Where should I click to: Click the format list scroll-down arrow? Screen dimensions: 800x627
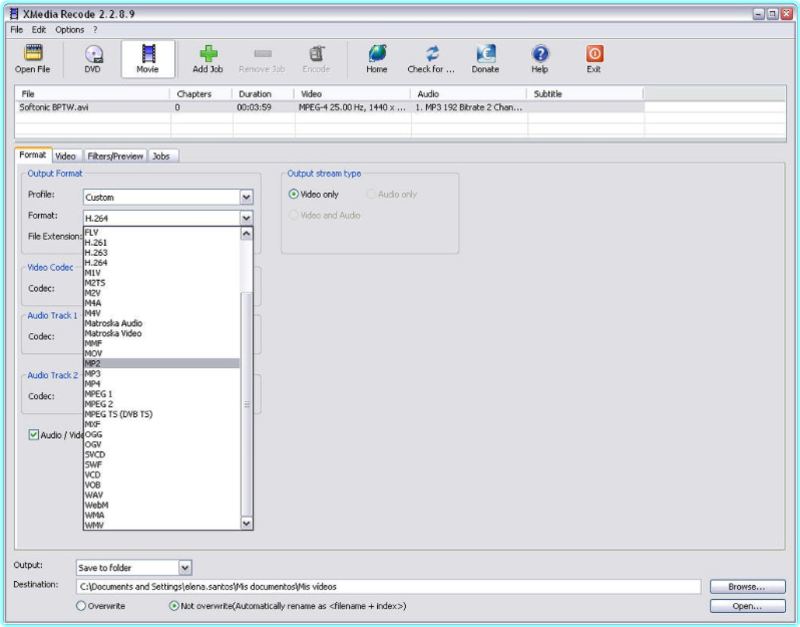click(x=246, y=523)
